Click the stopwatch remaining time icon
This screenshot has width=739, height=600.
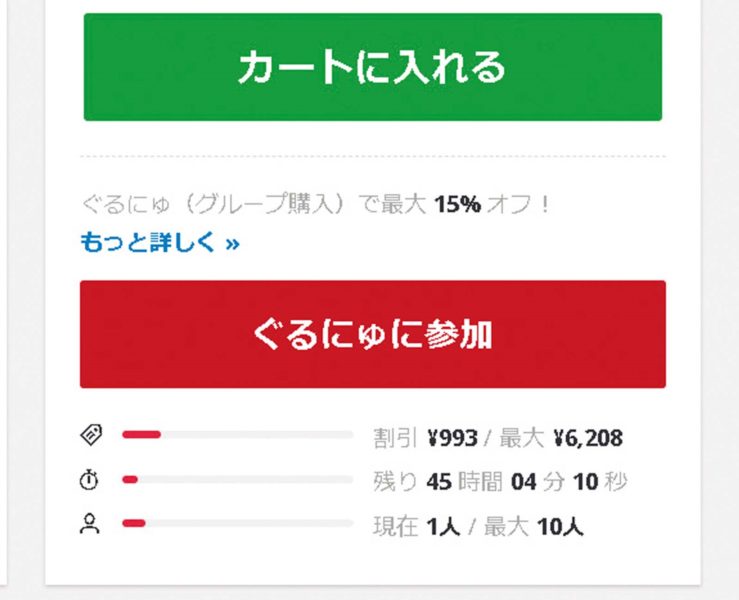[89, 480]
